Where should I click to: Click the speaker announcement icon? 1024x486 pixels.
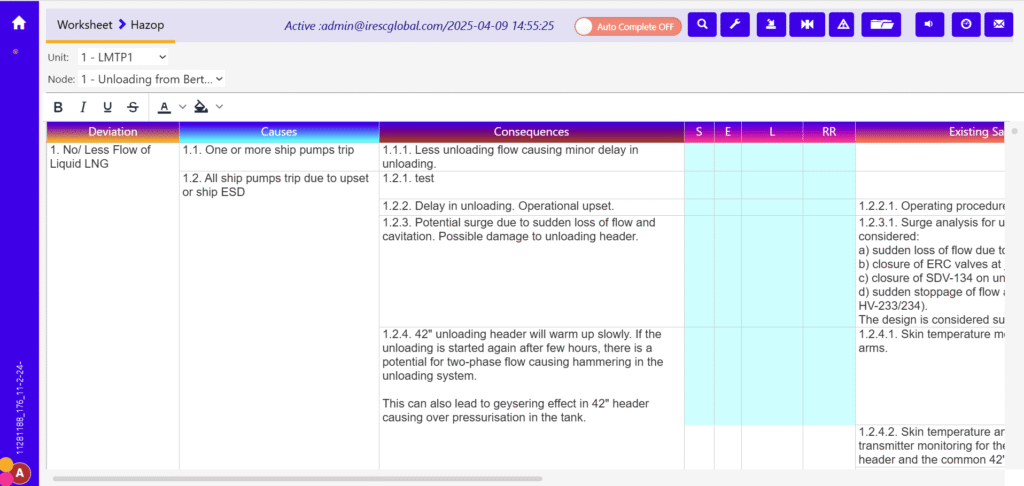point(929,24)
